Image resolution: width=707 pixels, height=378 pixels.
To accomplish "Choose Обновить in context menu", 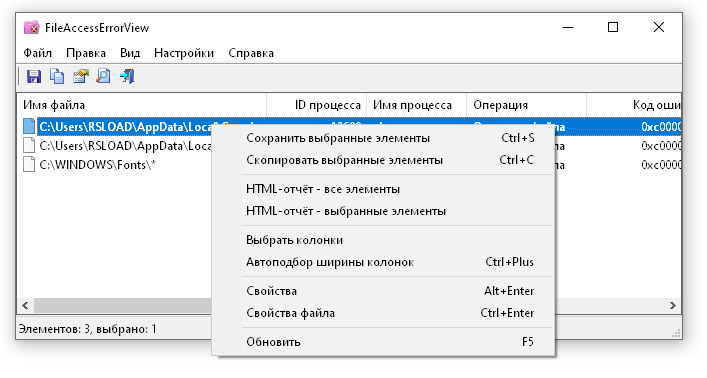I will click(384, 342).
